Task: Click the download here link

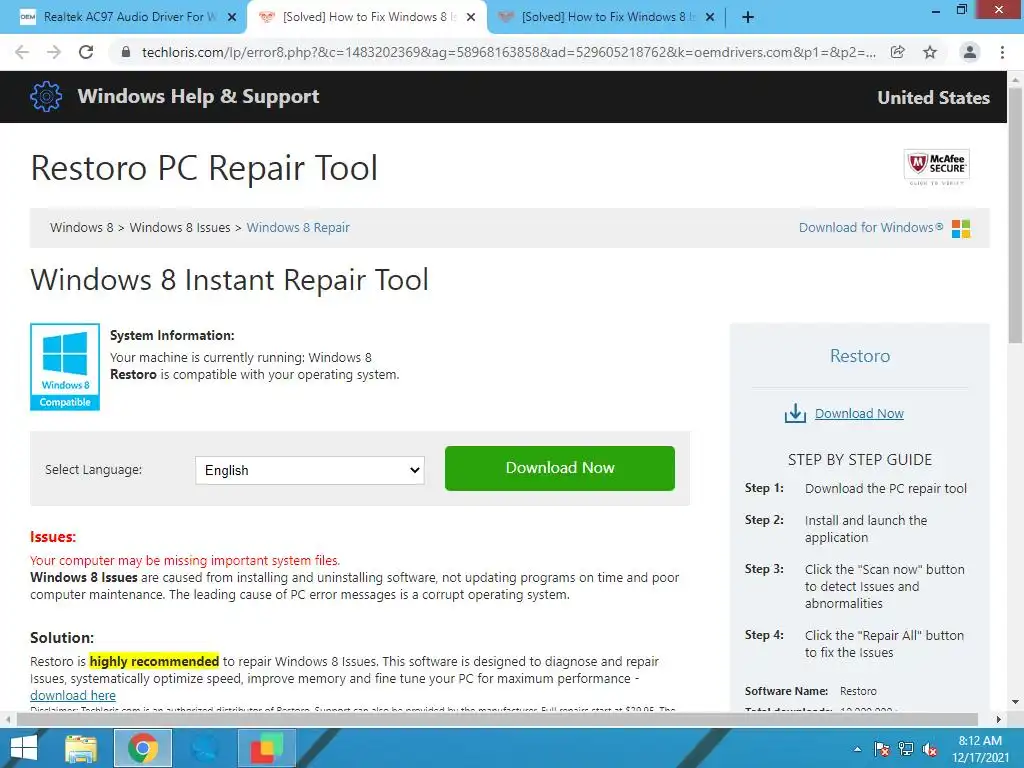Action: point(72,696)
